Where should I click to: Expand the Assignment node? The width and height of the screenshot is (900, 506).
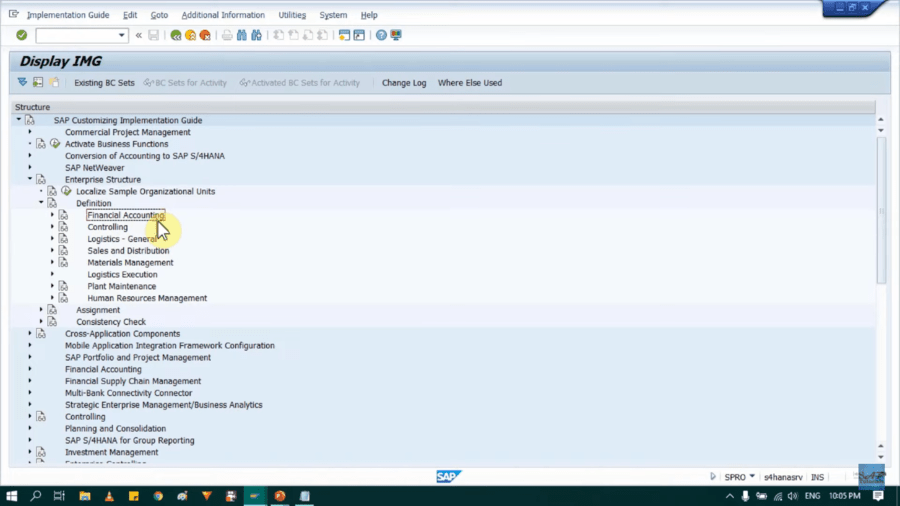pos(41,310)
